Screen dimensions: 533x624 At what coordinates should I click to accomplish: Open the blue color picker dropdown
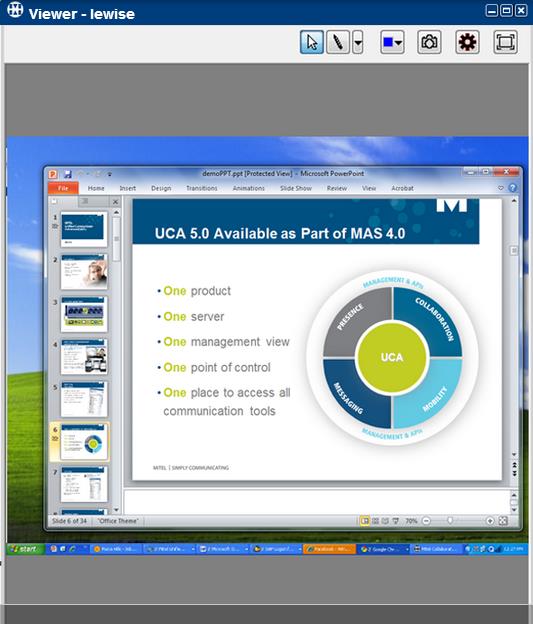point(392,42)
